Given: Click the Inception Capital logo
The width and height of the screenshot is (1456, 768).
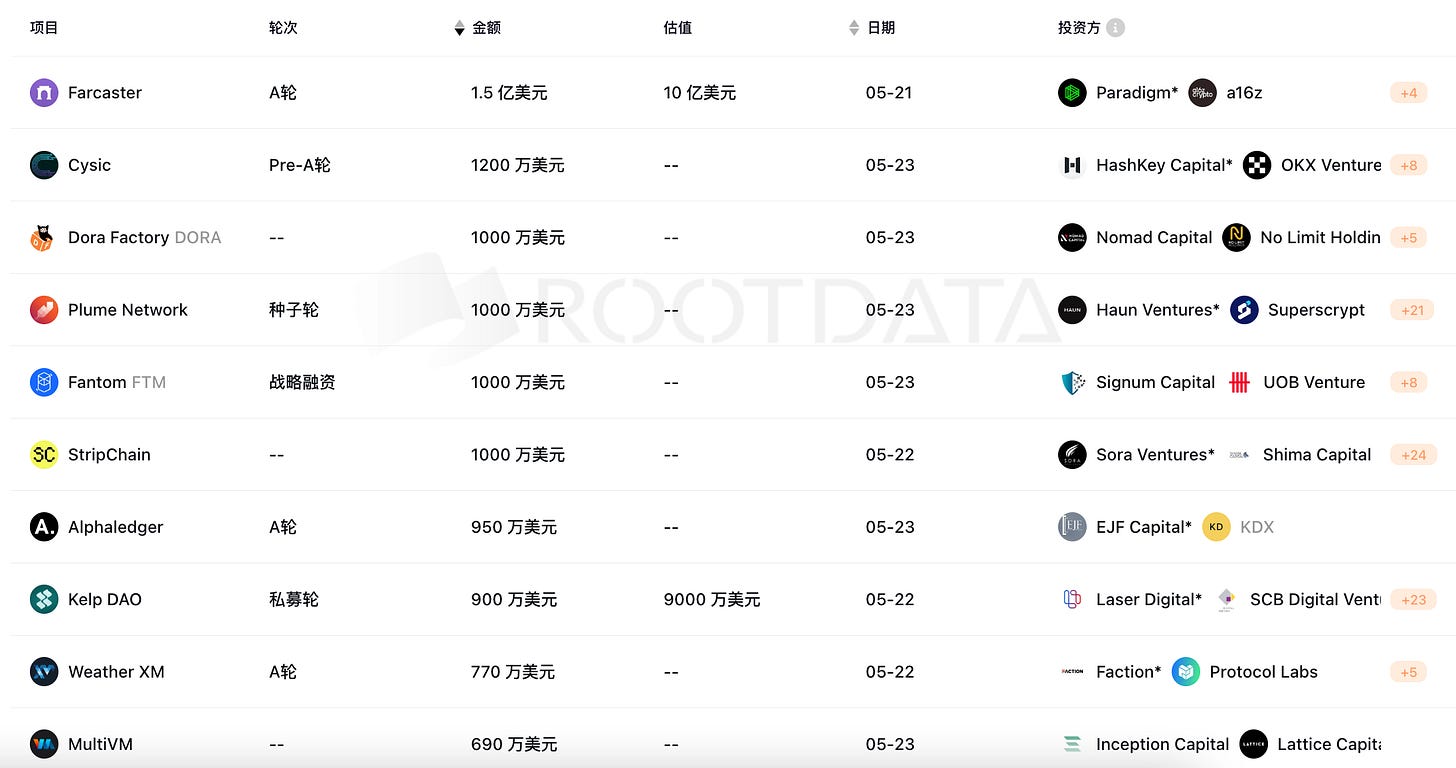Looking at the screenshot, I should point(1072,744).
